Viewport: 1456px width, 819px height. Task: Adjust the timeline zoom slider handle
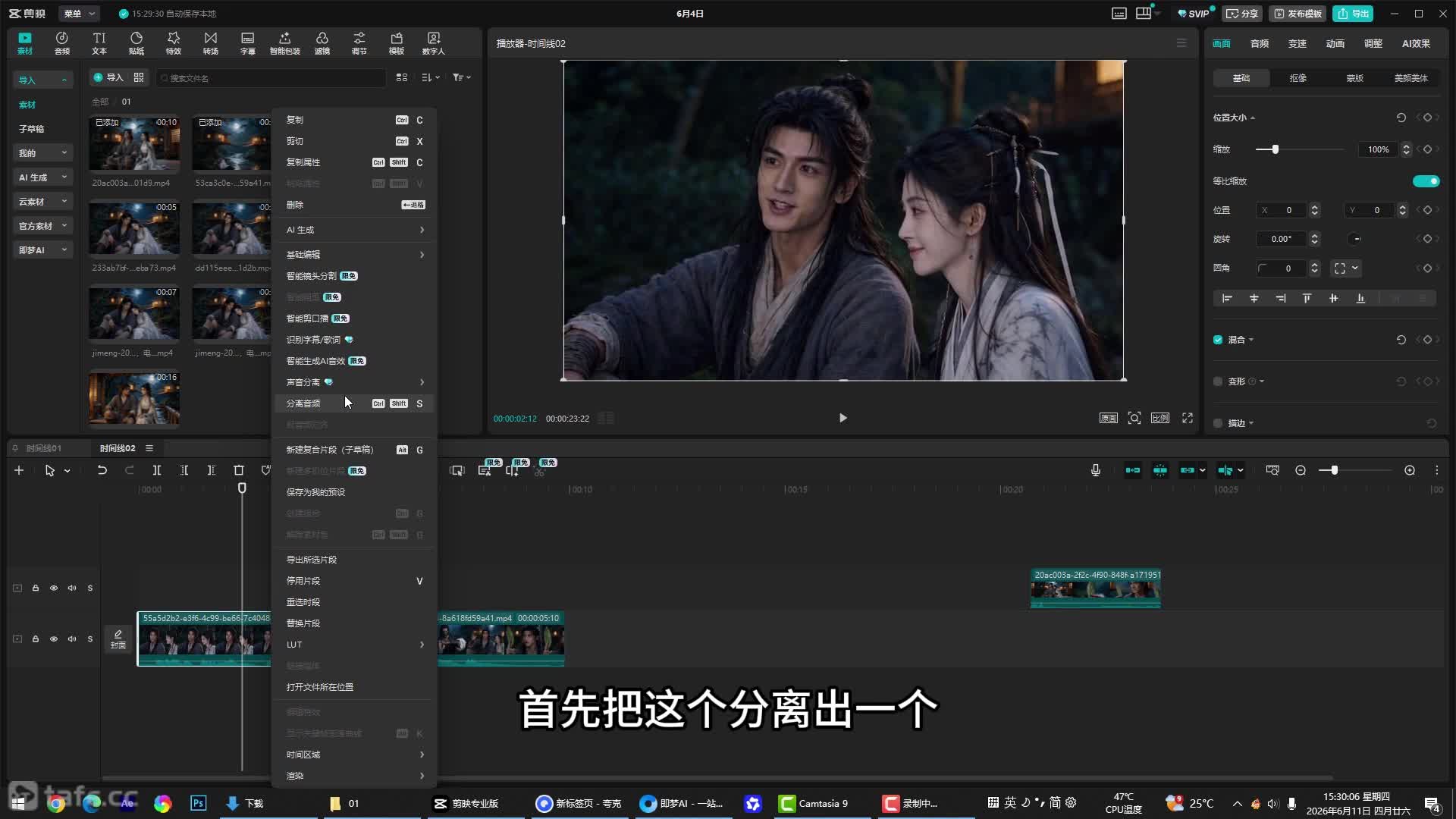1334,470
